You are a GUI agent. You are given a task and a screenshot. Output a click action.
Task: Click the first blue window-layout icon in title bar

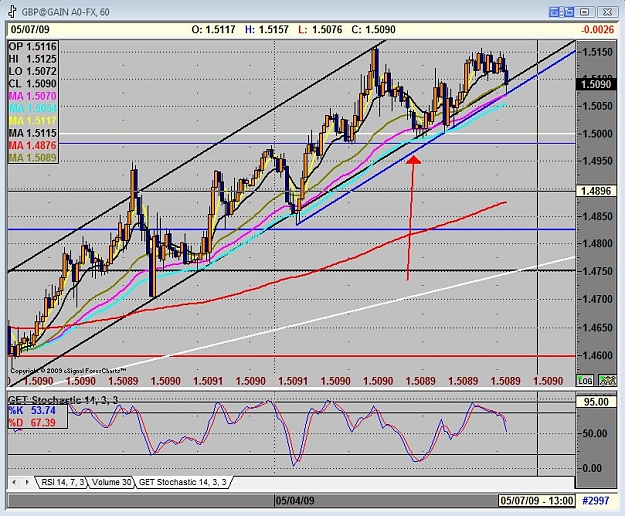[554, 12]
